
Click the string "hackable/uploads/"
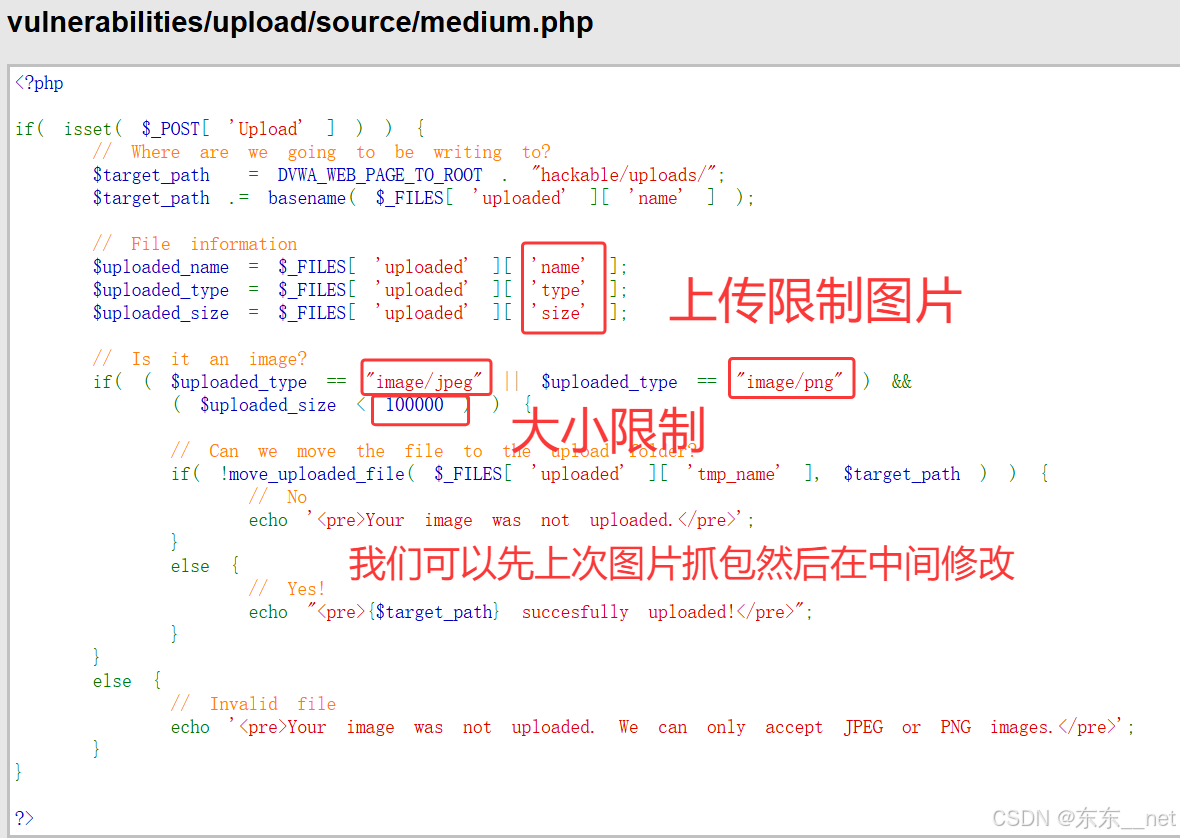click(622, 175)
